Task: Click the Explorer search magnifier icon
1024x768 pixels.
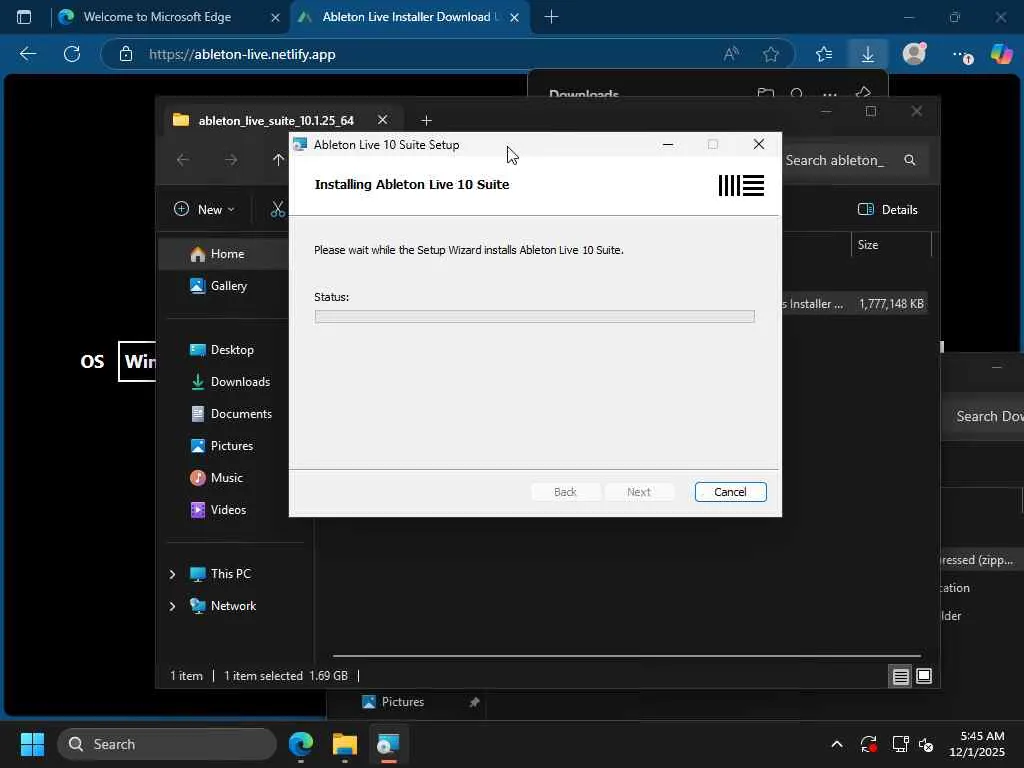Action: pos(910,160)
